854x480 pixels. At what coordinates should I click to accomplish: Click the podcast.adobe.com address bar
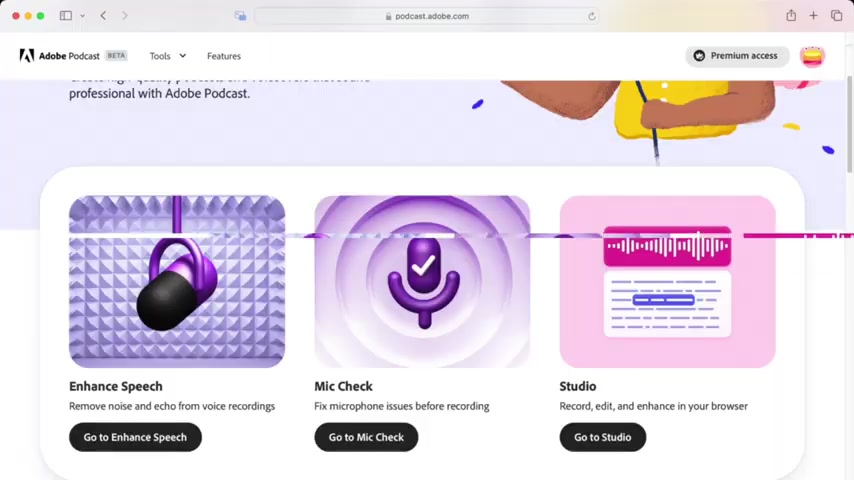point(427,16)
